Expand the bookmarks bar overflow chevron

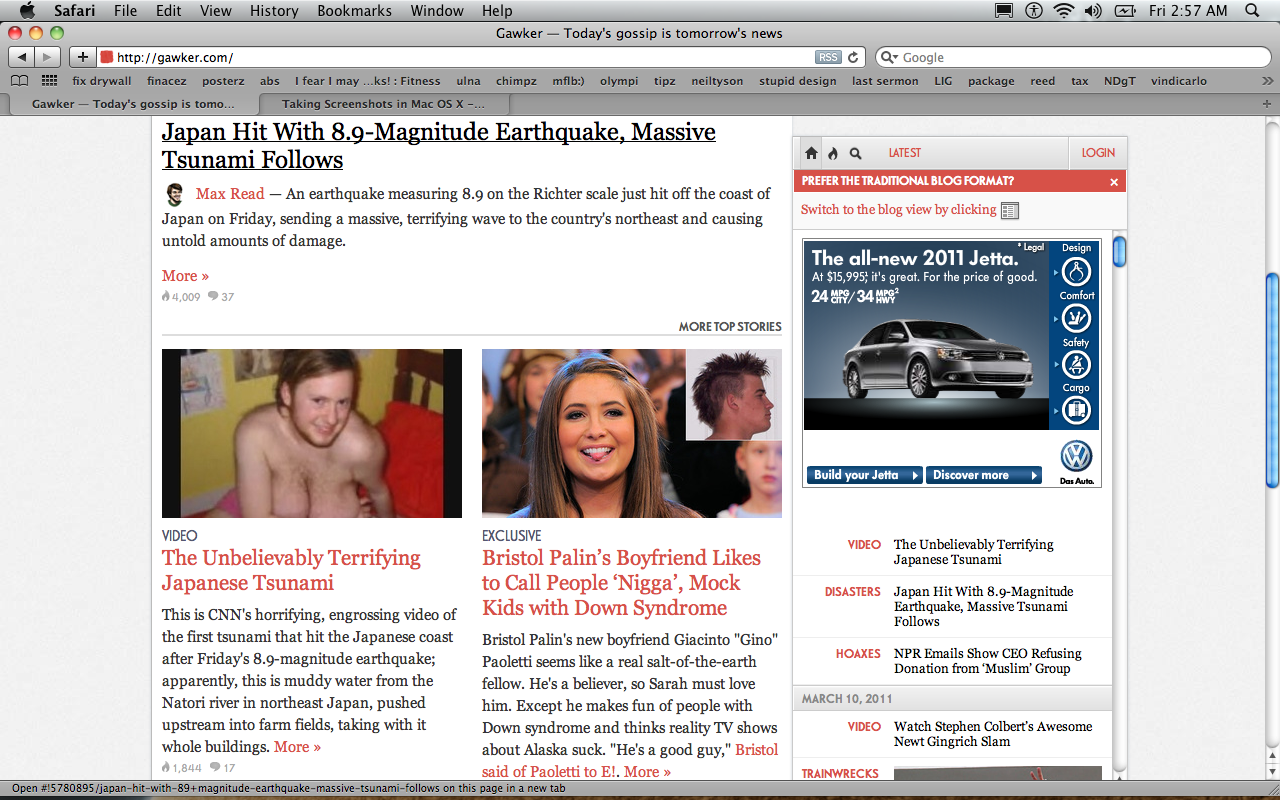tap(1266, 81)
